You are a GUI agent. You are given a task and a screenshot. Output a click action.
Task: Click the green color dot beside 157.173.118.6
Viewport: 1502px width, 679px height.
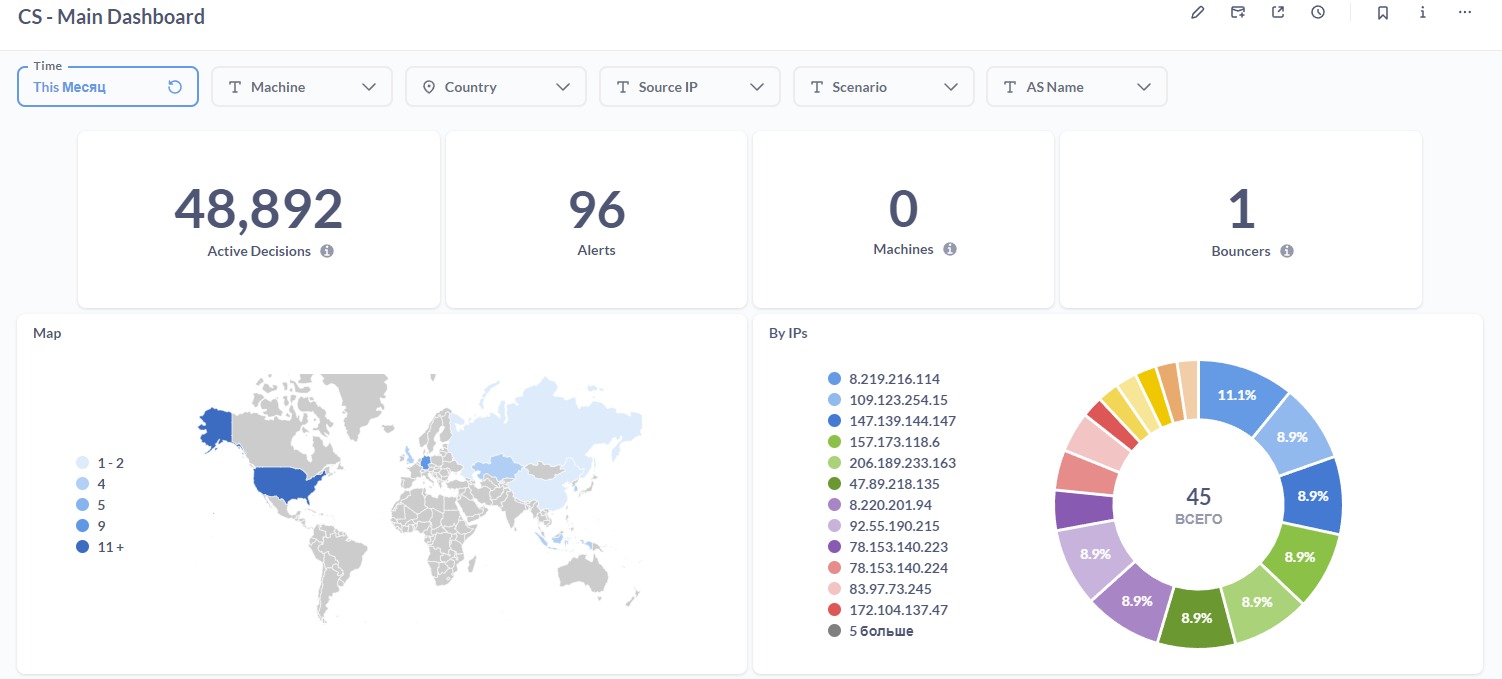(x=834, y=441)
